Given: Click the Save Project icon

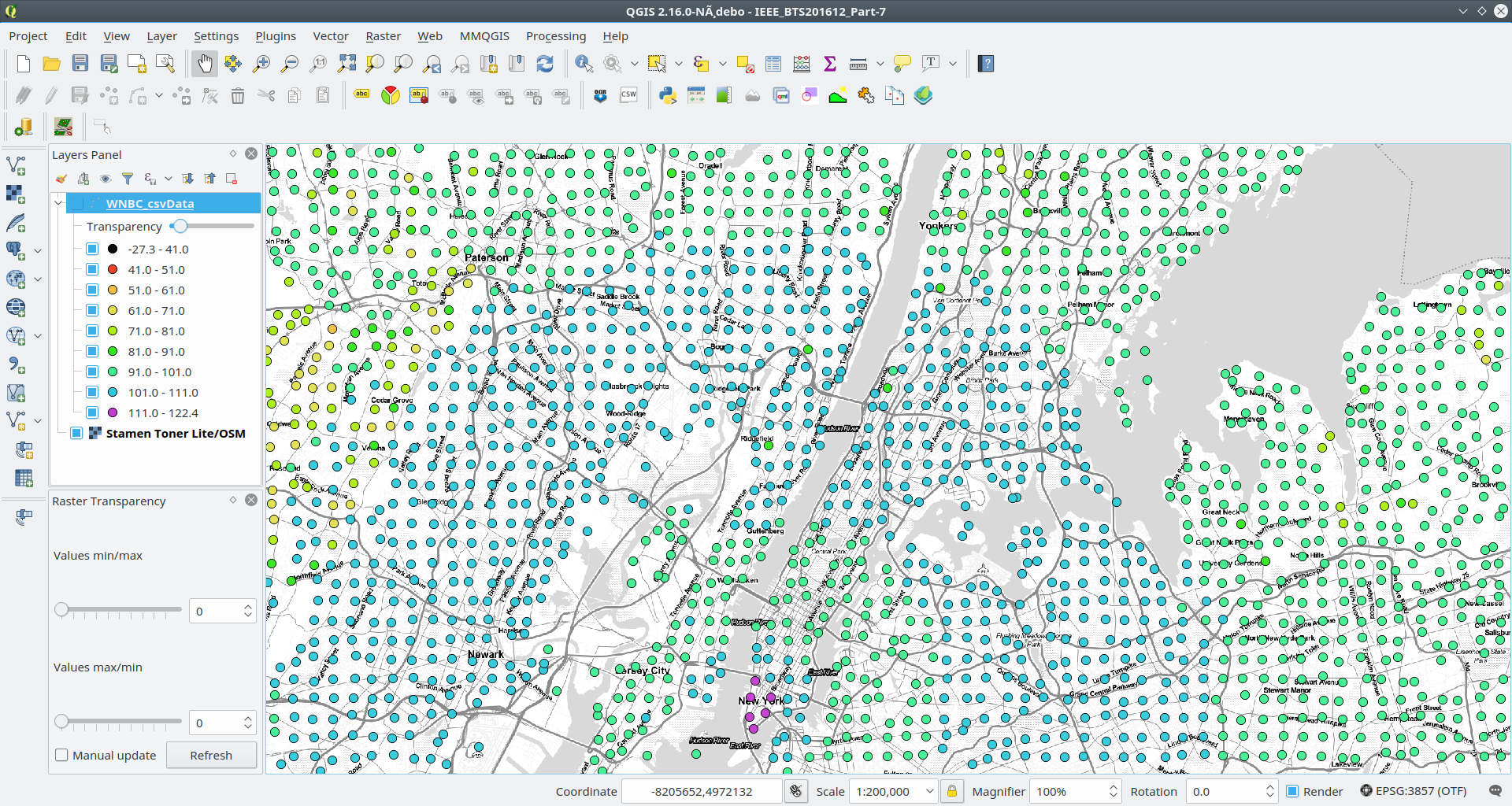Looking at the screenshot, I should click(80, 64).
